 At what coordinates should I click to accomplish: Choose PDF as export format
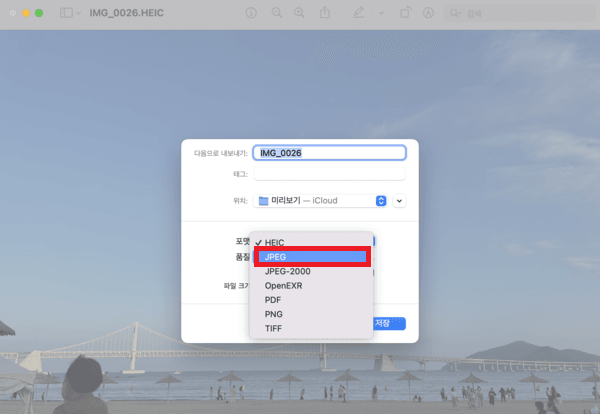[x=311, y=300]
